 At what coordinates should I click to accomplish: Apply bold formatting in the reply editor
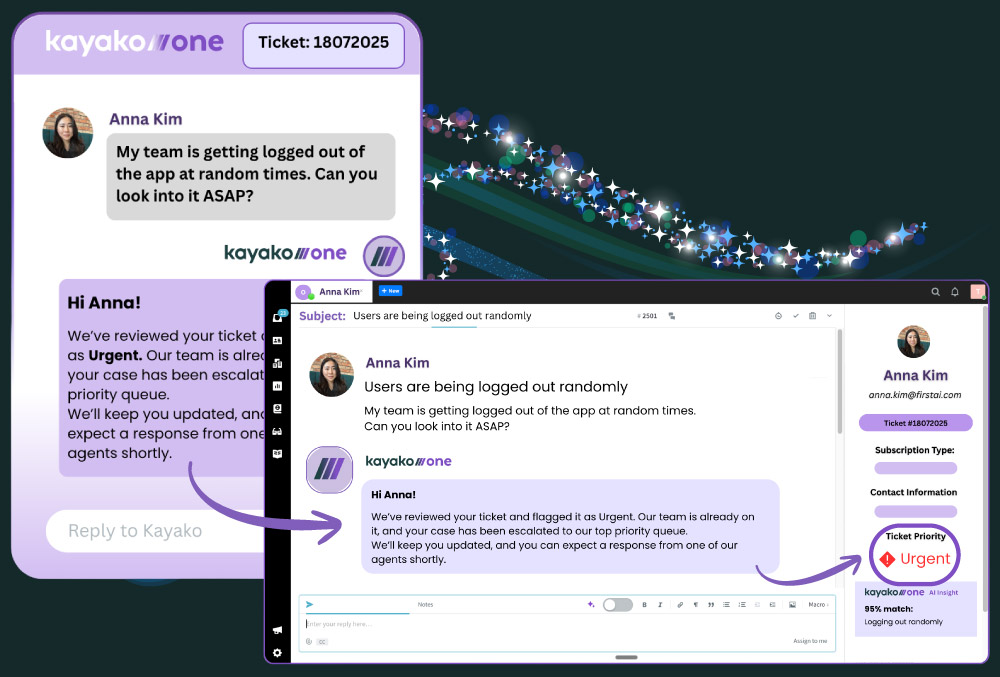click(x=644, y=604)
